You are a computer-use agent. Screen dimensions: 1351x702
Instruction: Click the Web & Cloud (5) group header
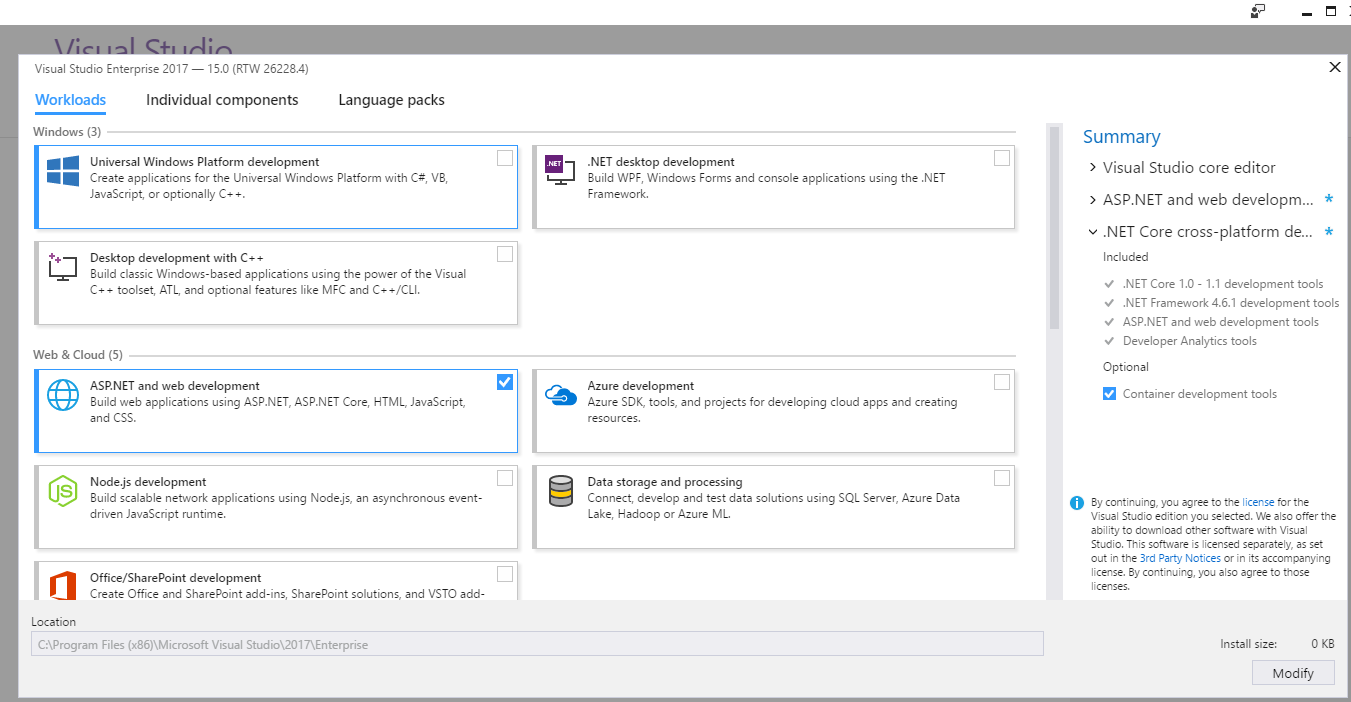pyautogui.click(x=78, y=355)
